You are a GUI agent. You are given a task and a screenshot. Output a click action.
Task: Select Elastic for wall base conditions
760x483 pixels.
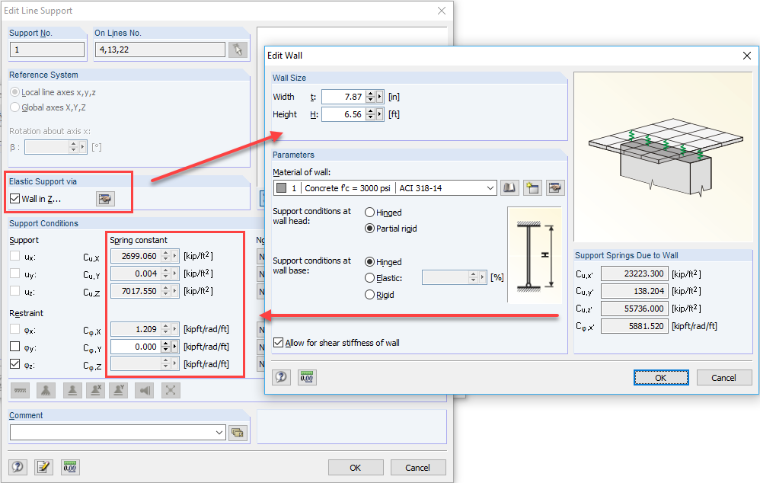370,278
